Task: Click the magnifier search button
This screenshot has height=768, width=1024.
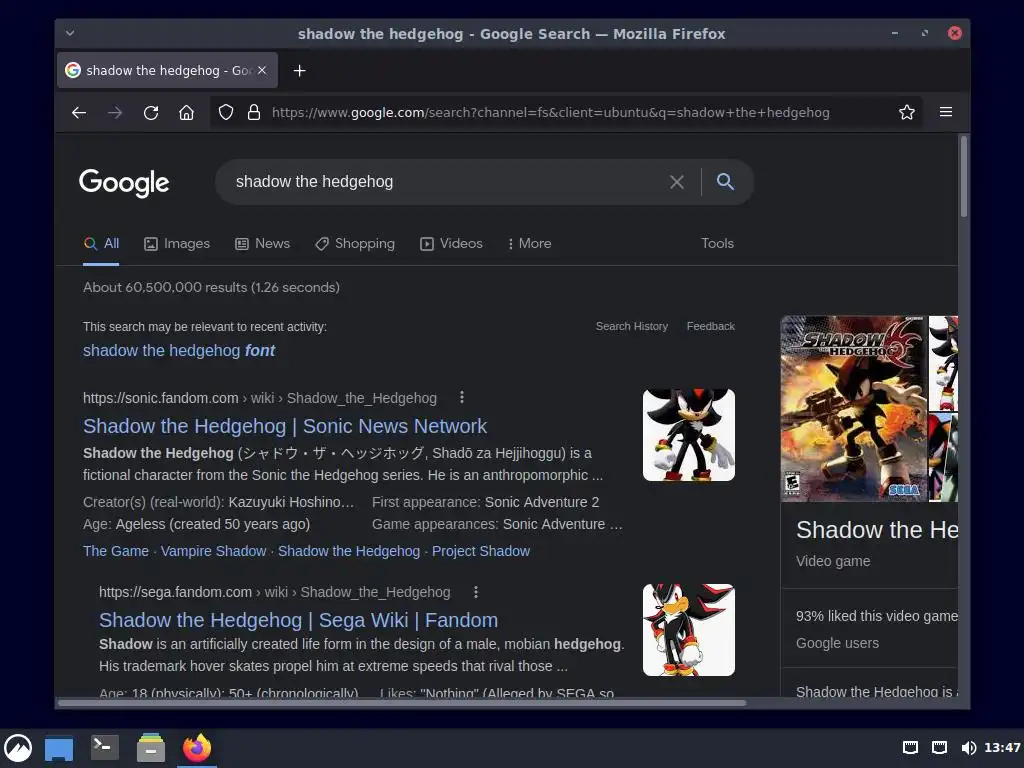Action: [x=725, y=182]
